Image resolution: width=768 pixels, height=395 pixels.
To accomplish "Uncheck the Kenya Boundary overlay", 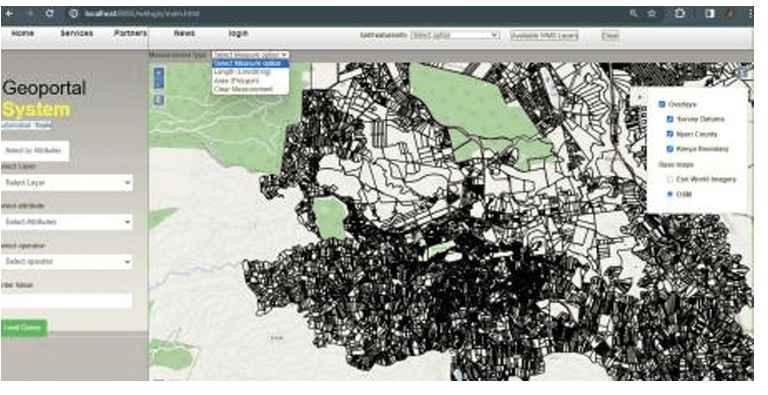I will [670, 148].
